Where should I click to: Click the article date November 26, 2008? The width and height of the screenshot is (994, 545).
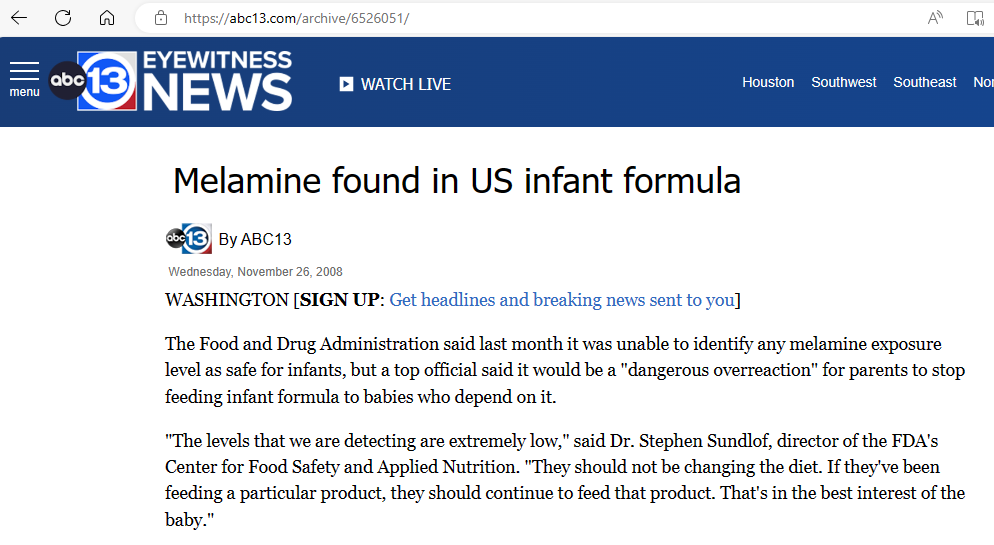click(255, 272)
